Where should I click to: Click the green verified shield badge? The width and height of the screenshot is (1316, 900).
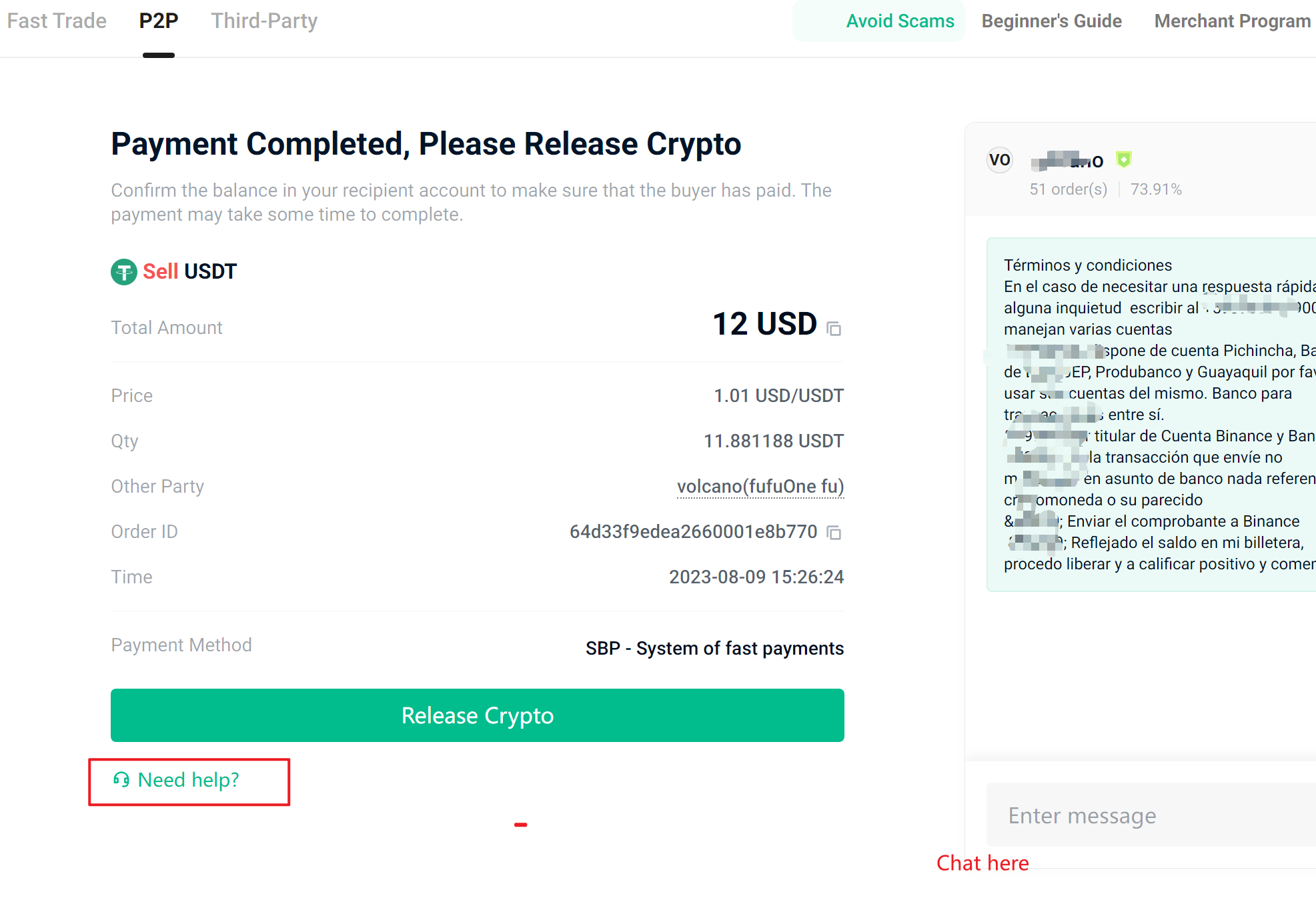click(x=1124, y=159)
